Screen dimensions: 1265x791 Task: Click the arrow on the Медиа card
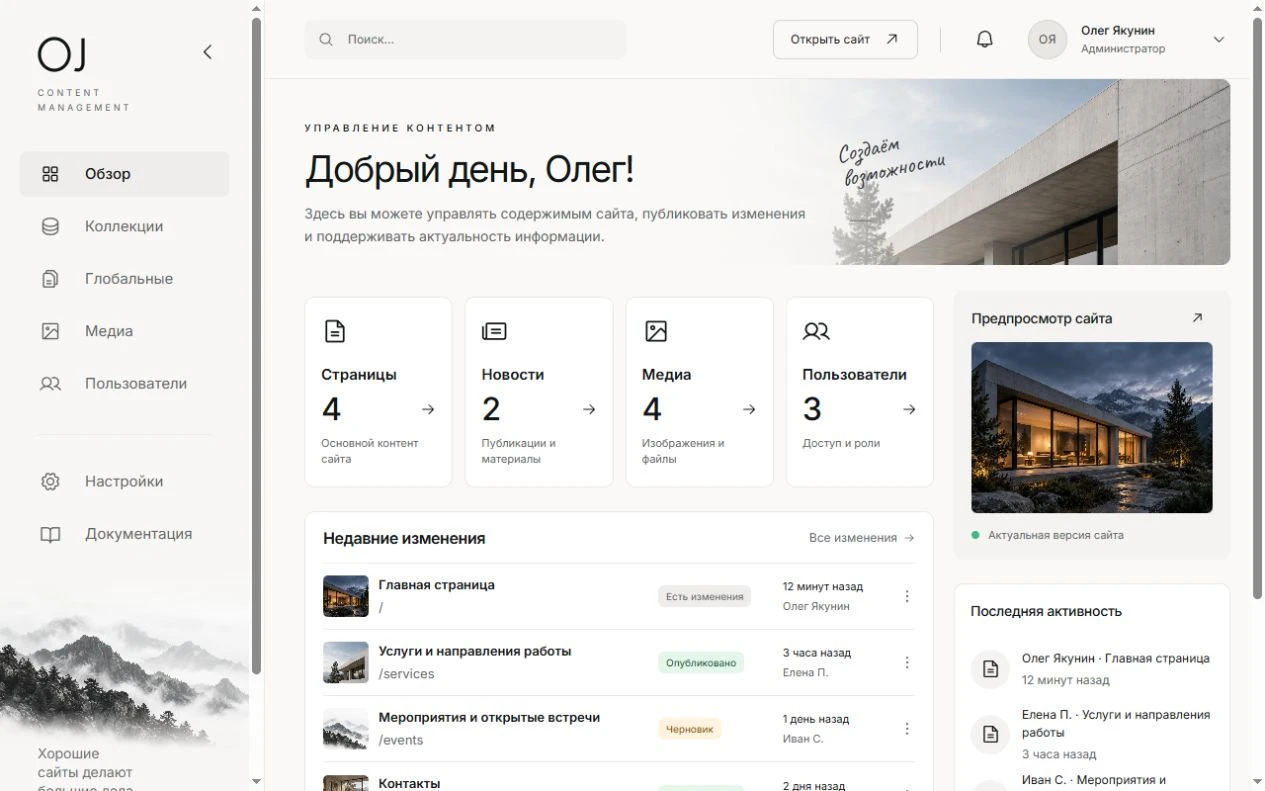coord(749,409)
